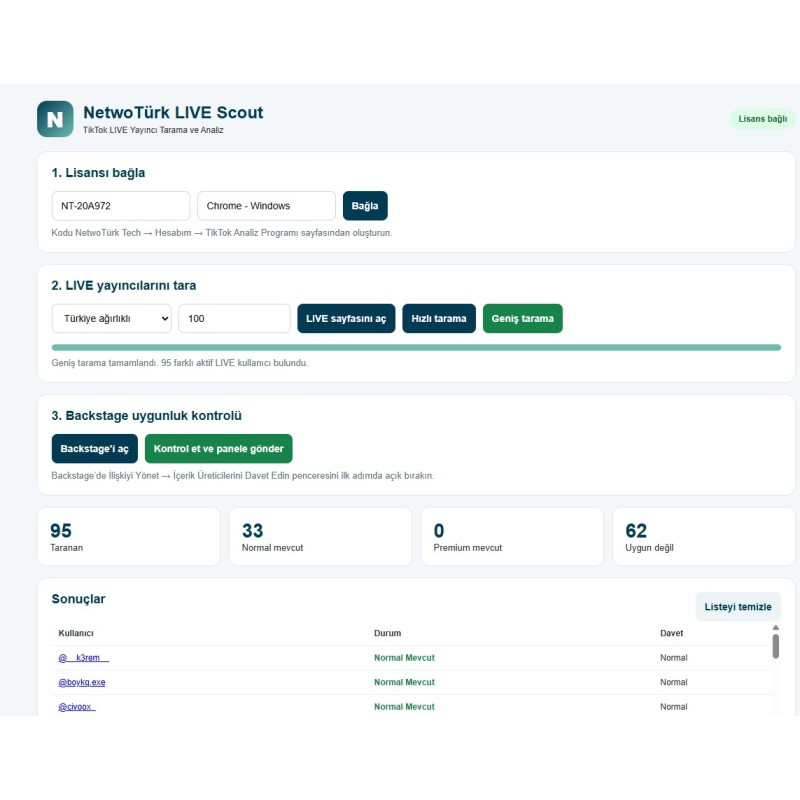Start Hızlı tarama scan

(x=439, y=318)
